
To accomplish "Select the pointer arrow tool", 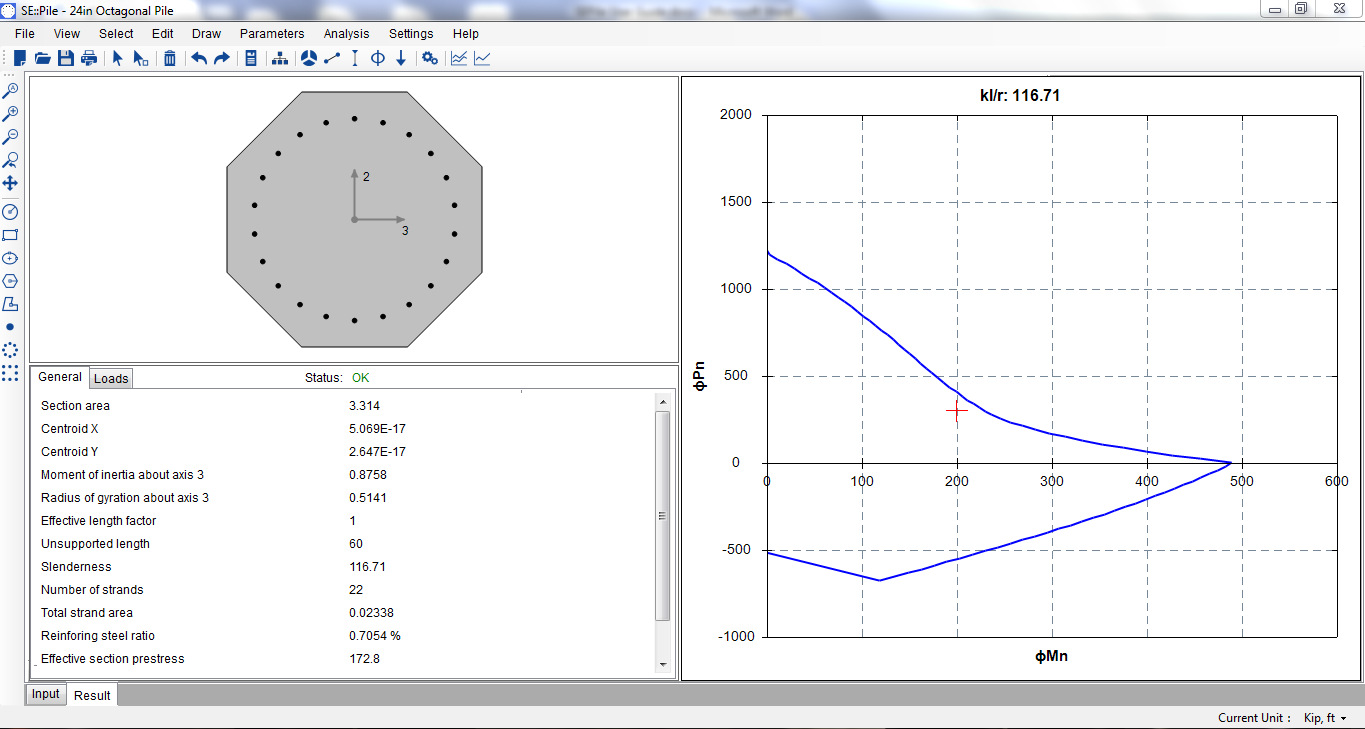I will (x=117, y=58).
